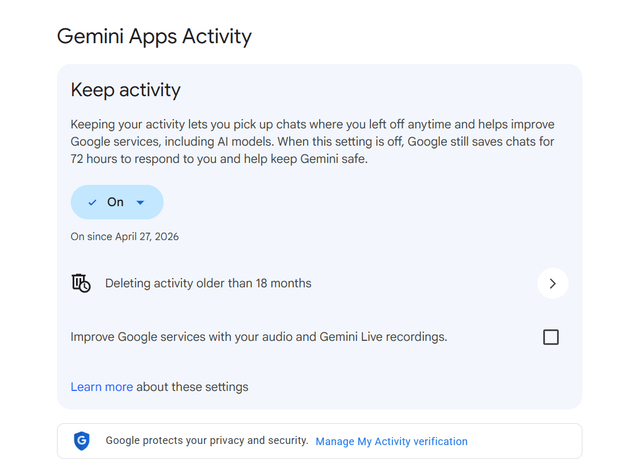Click the Improve Google services recordings label
The image size is (640, 471).
[259, 337]
